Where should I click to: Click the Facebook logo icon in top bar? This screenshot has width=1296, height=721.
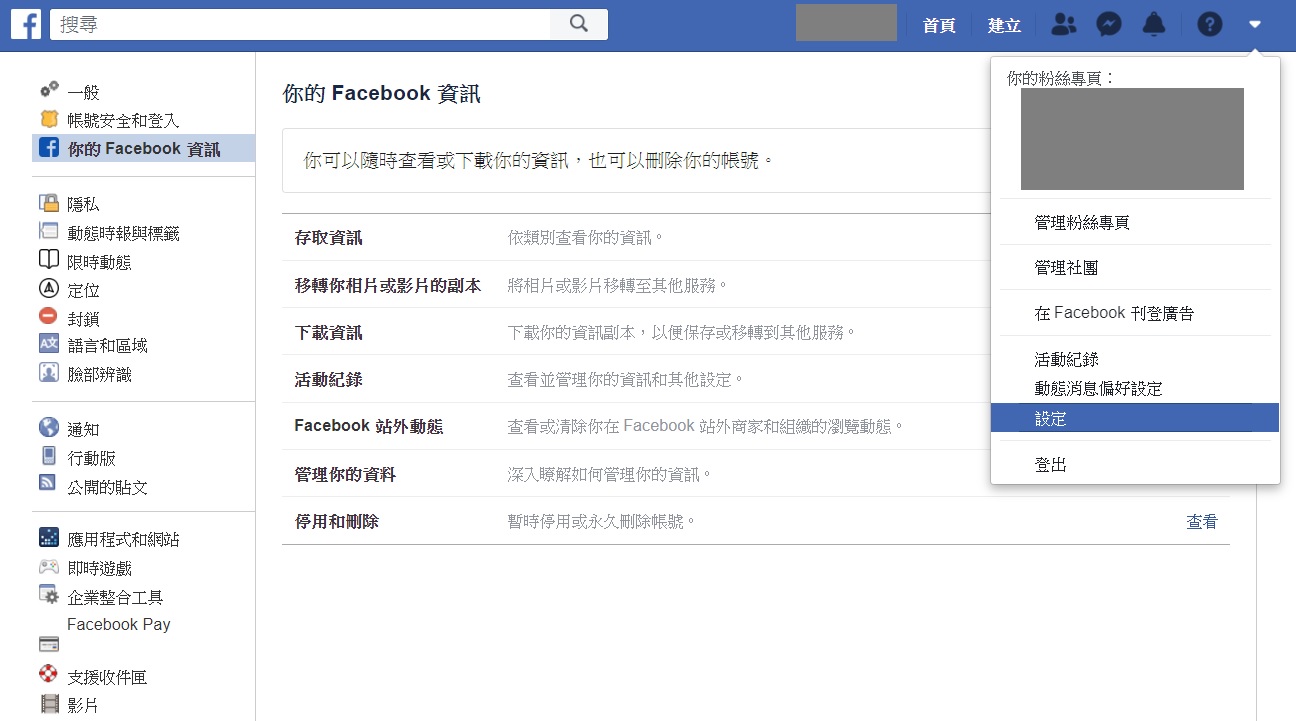click(x=26, y=25)
